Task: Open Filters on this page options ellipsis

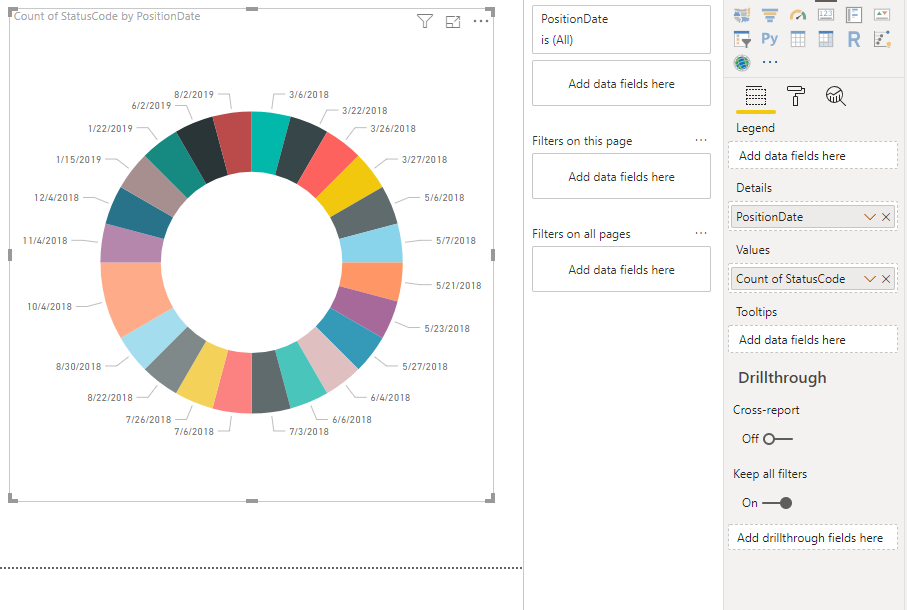Action: click(700, 141)
